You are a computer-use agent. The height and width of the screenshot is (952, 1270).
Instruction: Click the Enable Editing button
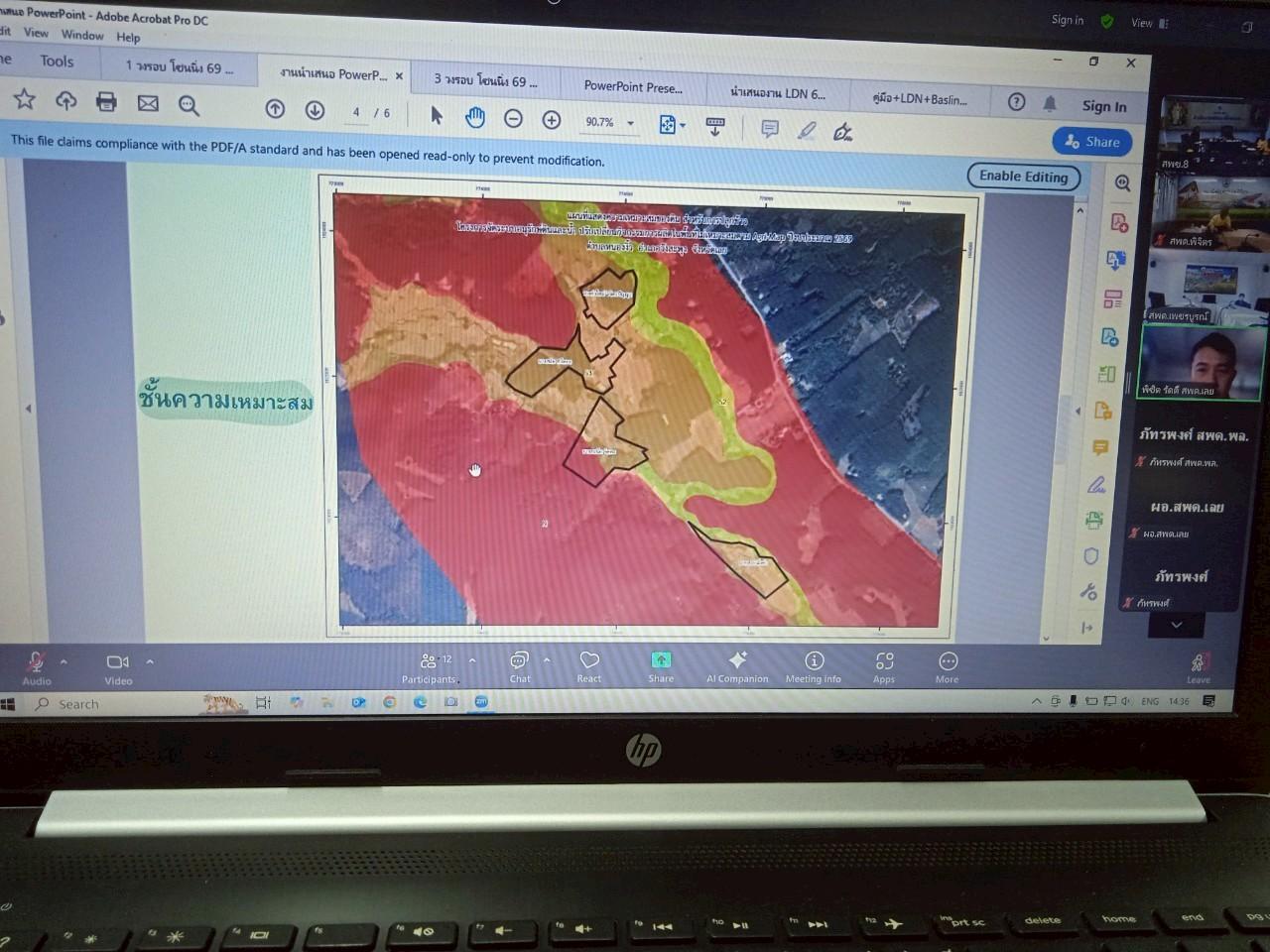[x=1023, y=177]
